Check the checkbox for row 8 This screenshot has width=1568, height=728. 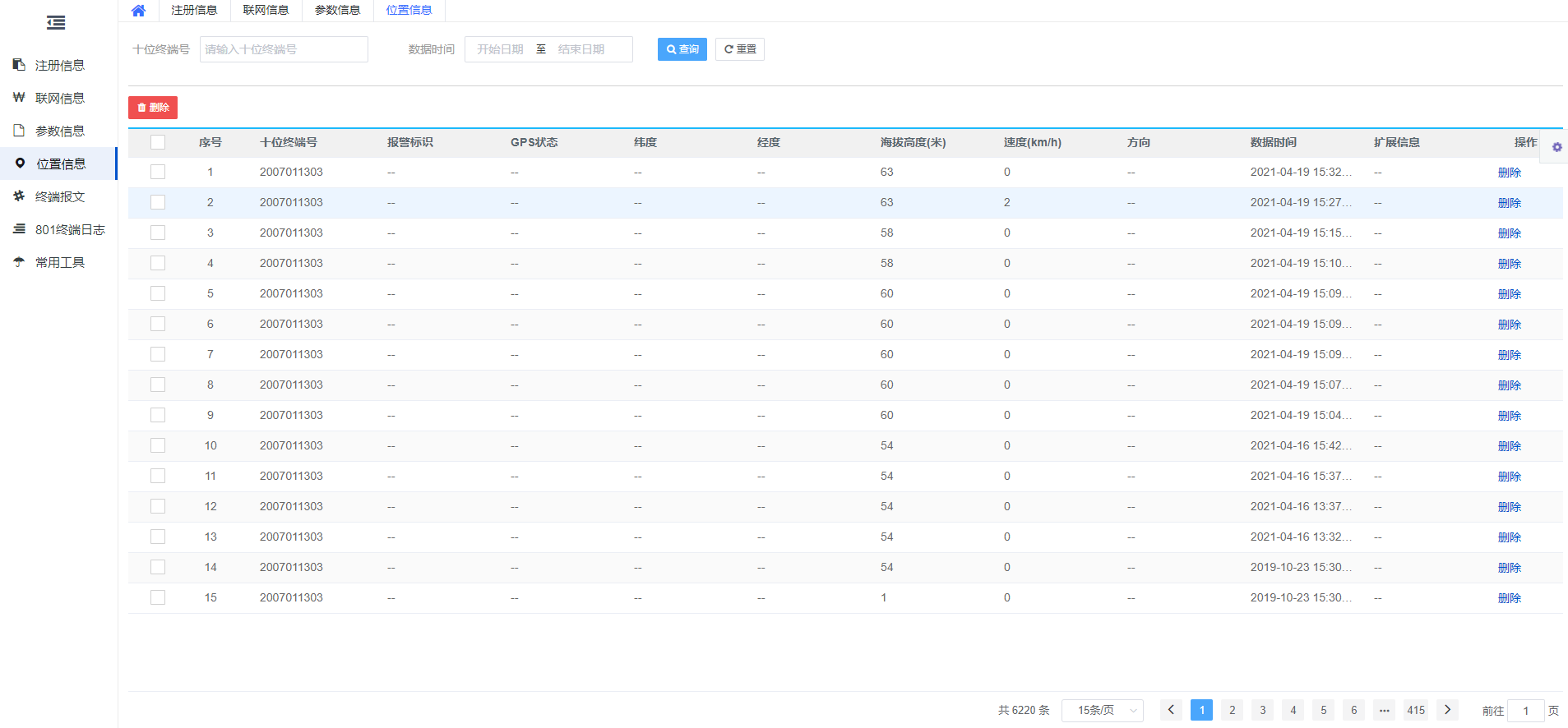point(158,385)
